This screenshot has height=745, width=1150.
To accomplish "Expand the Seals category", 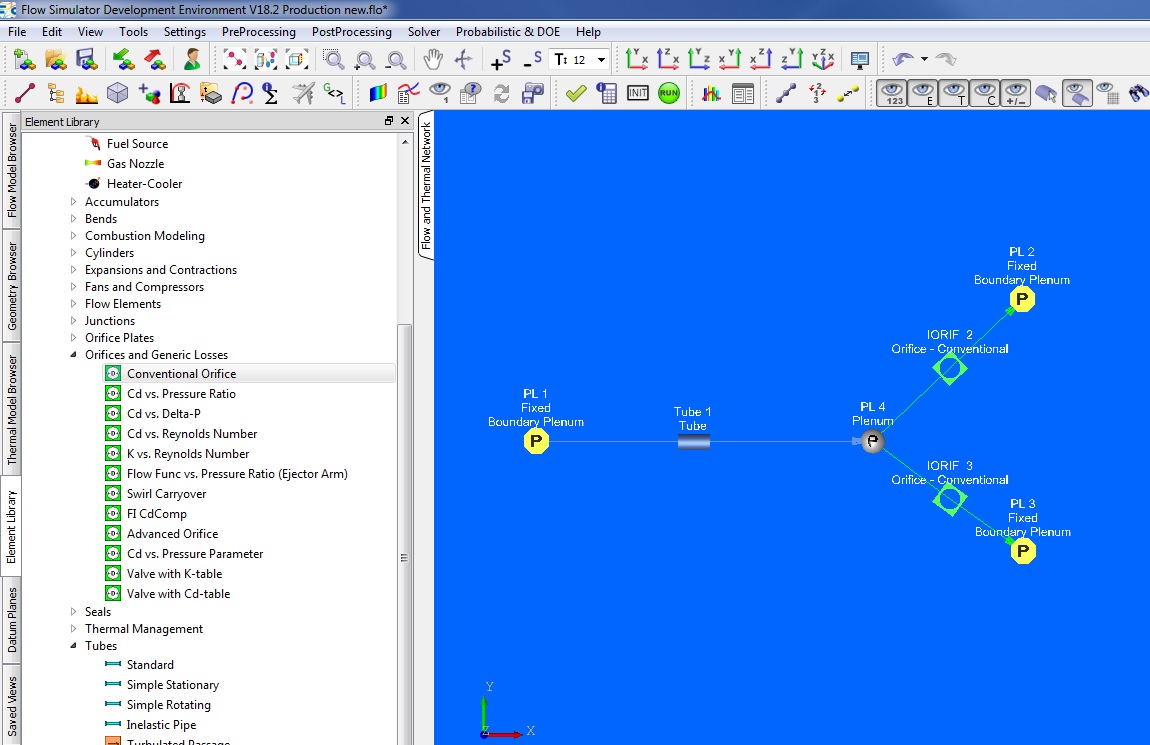I will coord(73,612).
